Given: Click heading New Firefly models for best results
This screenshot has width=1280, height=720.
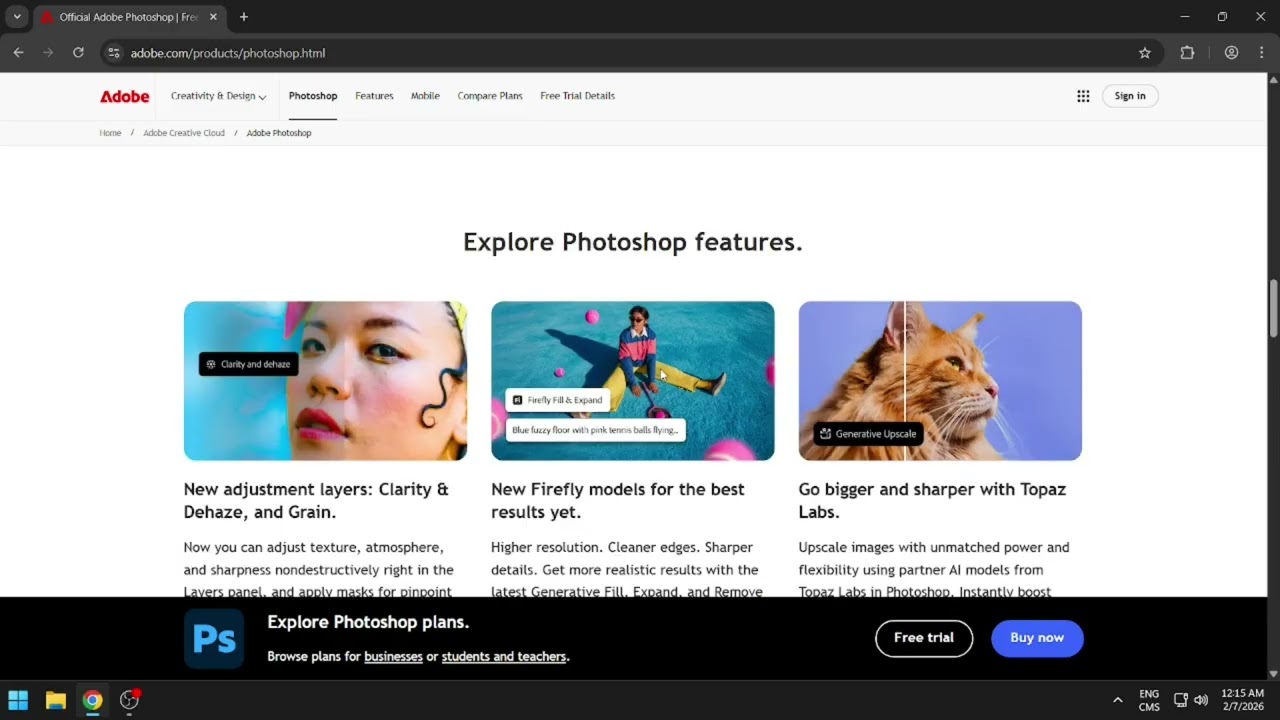Looking at the screenshot, I should pyautogui.click(x=618, y=500).
